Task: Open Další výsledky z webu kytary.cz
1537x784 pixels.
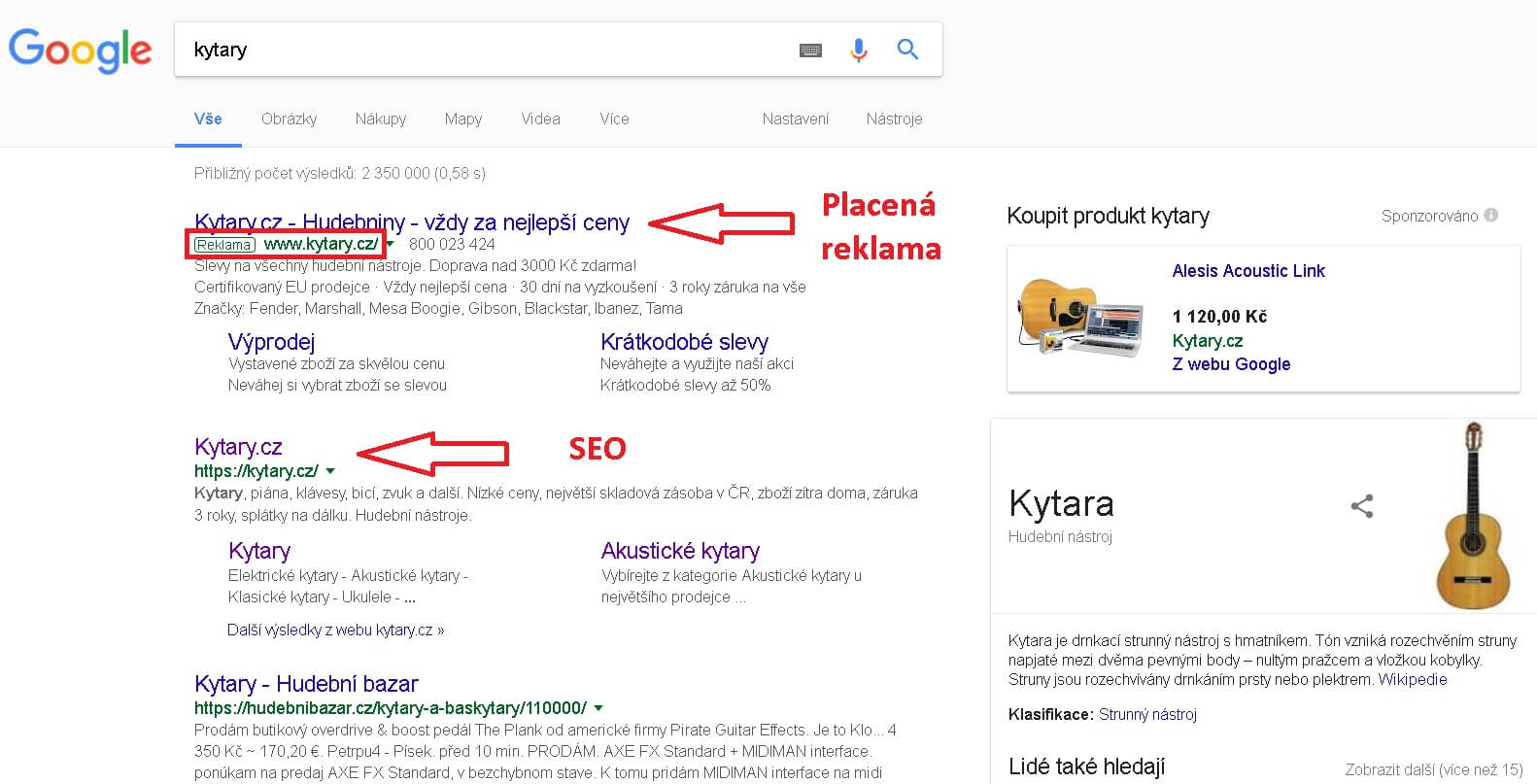Action: point(335,630)
